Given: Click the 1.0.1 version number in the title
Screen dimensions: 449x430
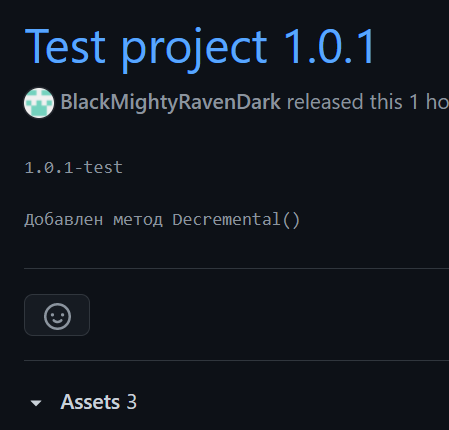Looking at the screenshot, I should point(330,46).
